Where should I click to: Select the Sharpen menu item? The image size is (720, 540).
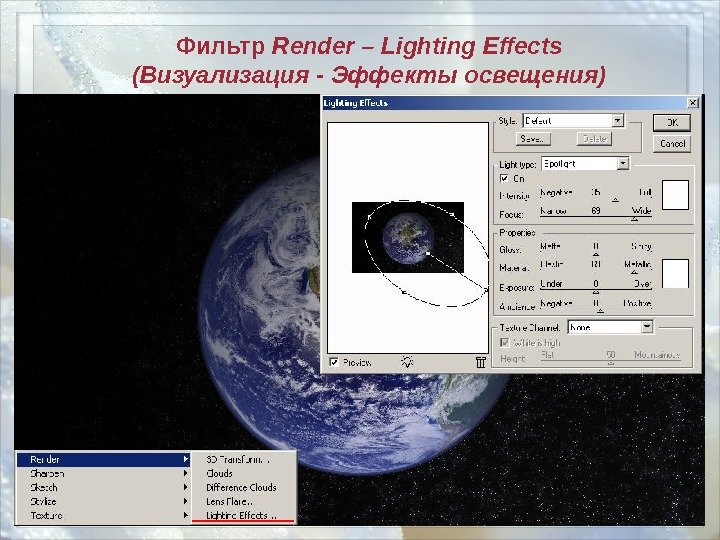(103, 473)
